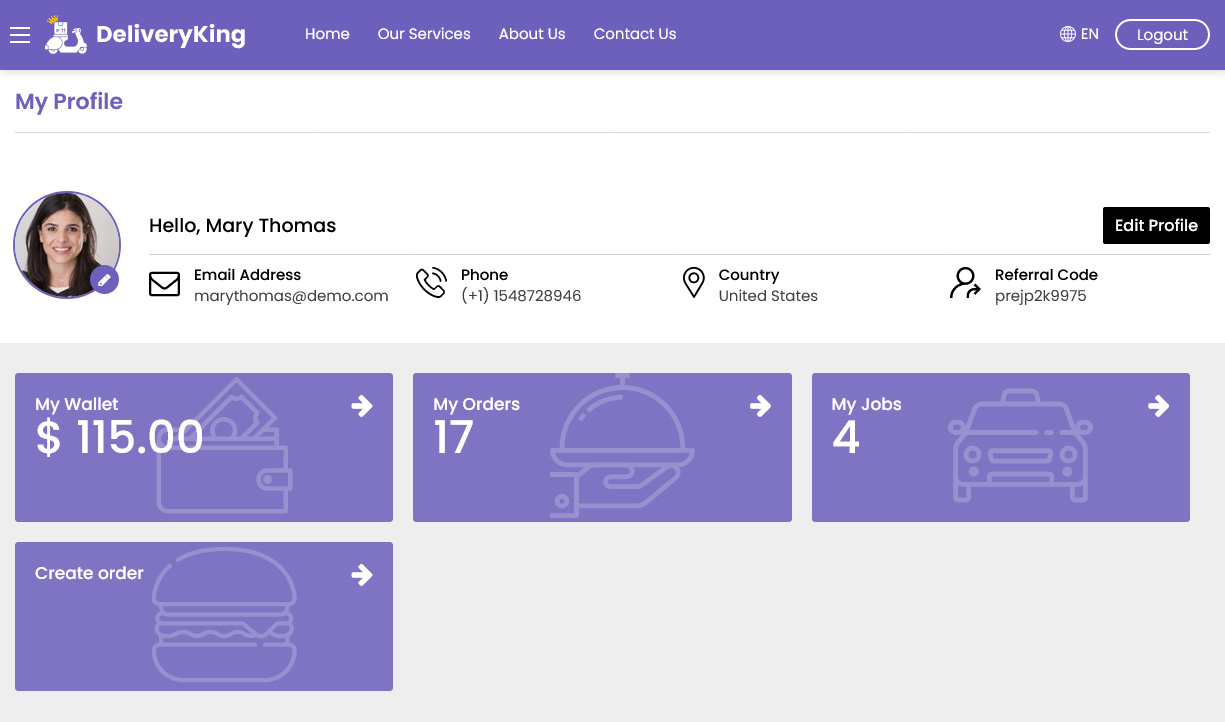Click the envelope email icon

[164, 284]
